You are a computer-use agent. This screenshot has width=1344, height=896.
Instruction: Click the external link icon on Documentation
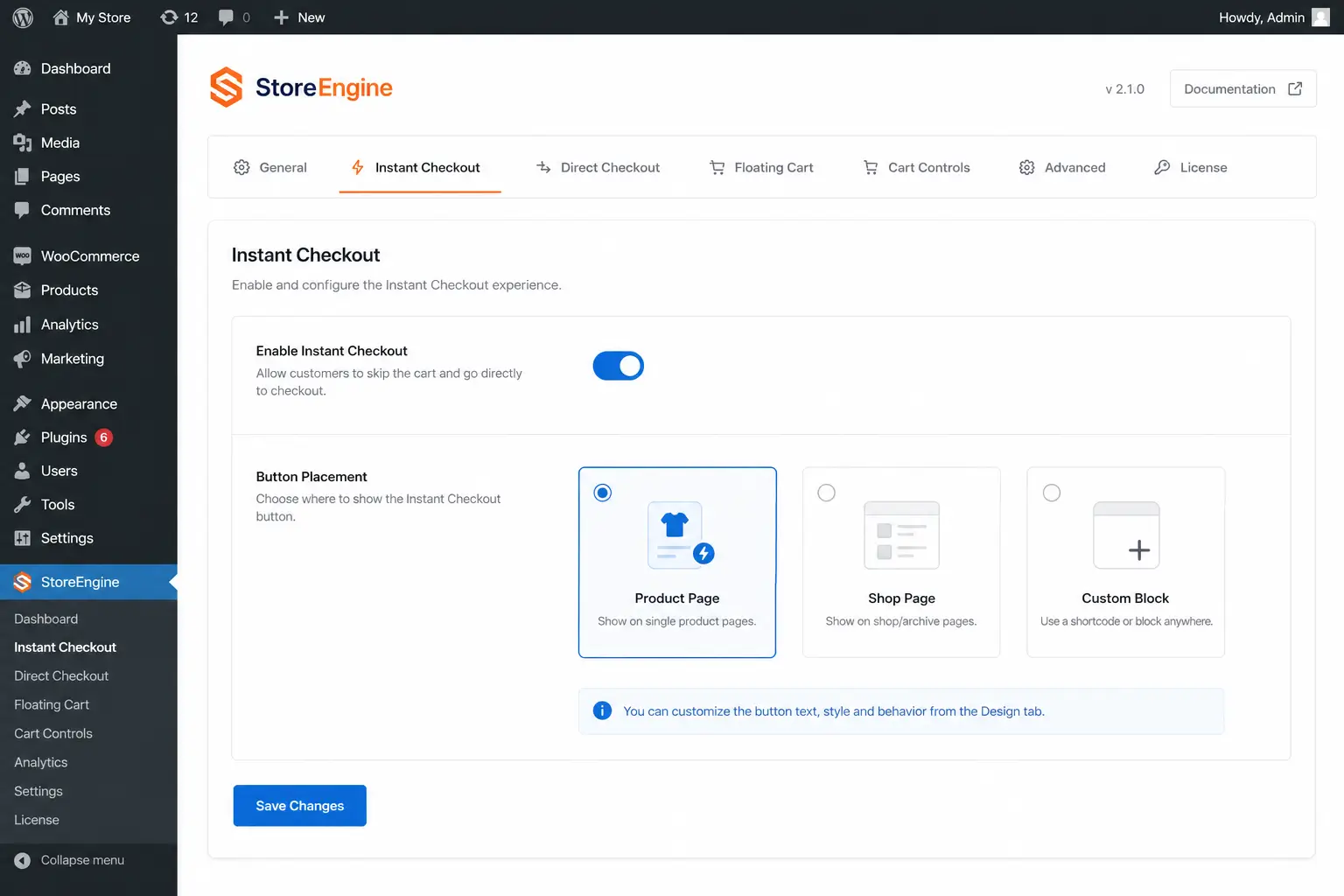click(x=1295, y=88)
